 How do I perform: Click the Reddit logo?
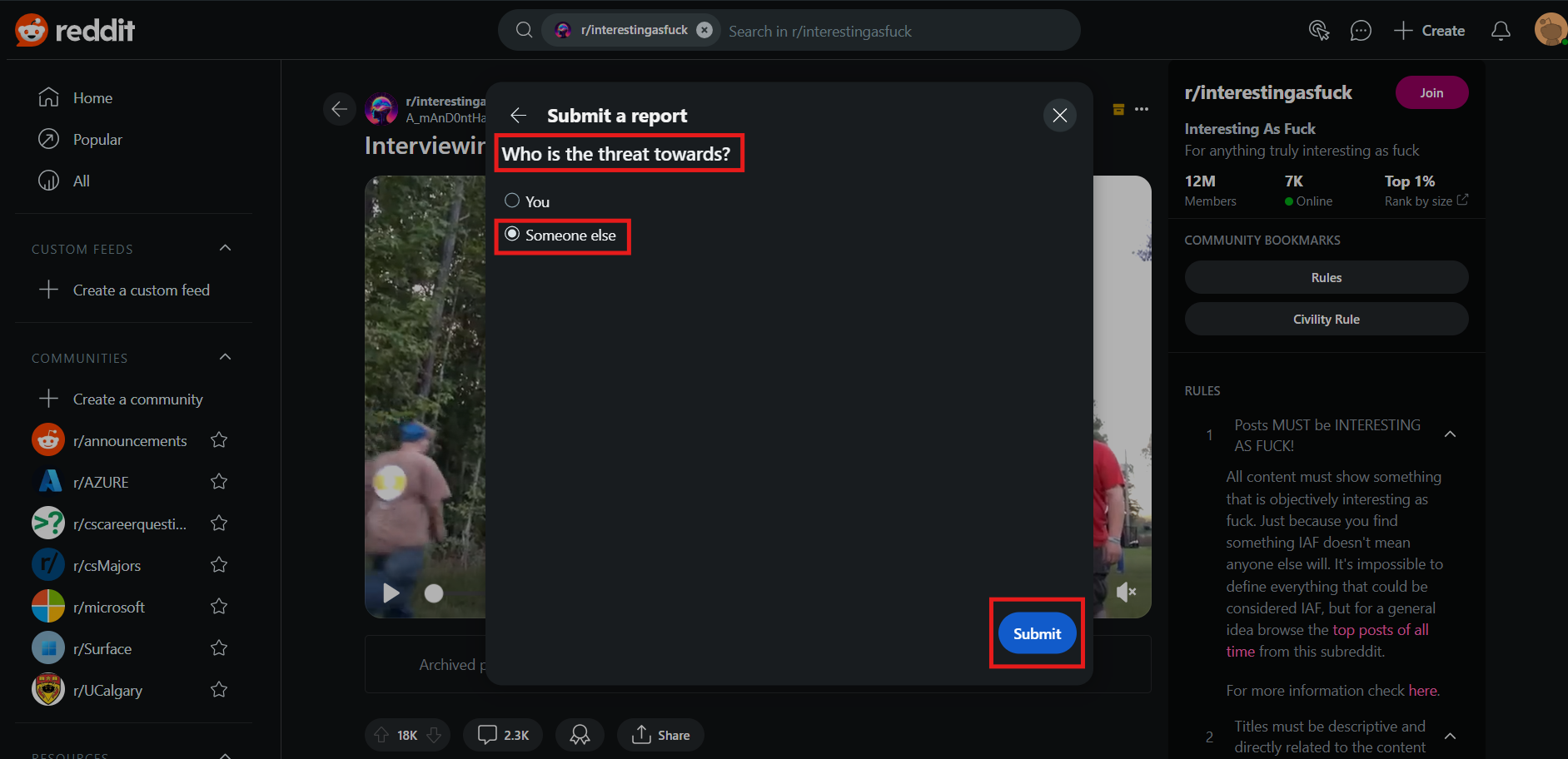coord(75,30)
